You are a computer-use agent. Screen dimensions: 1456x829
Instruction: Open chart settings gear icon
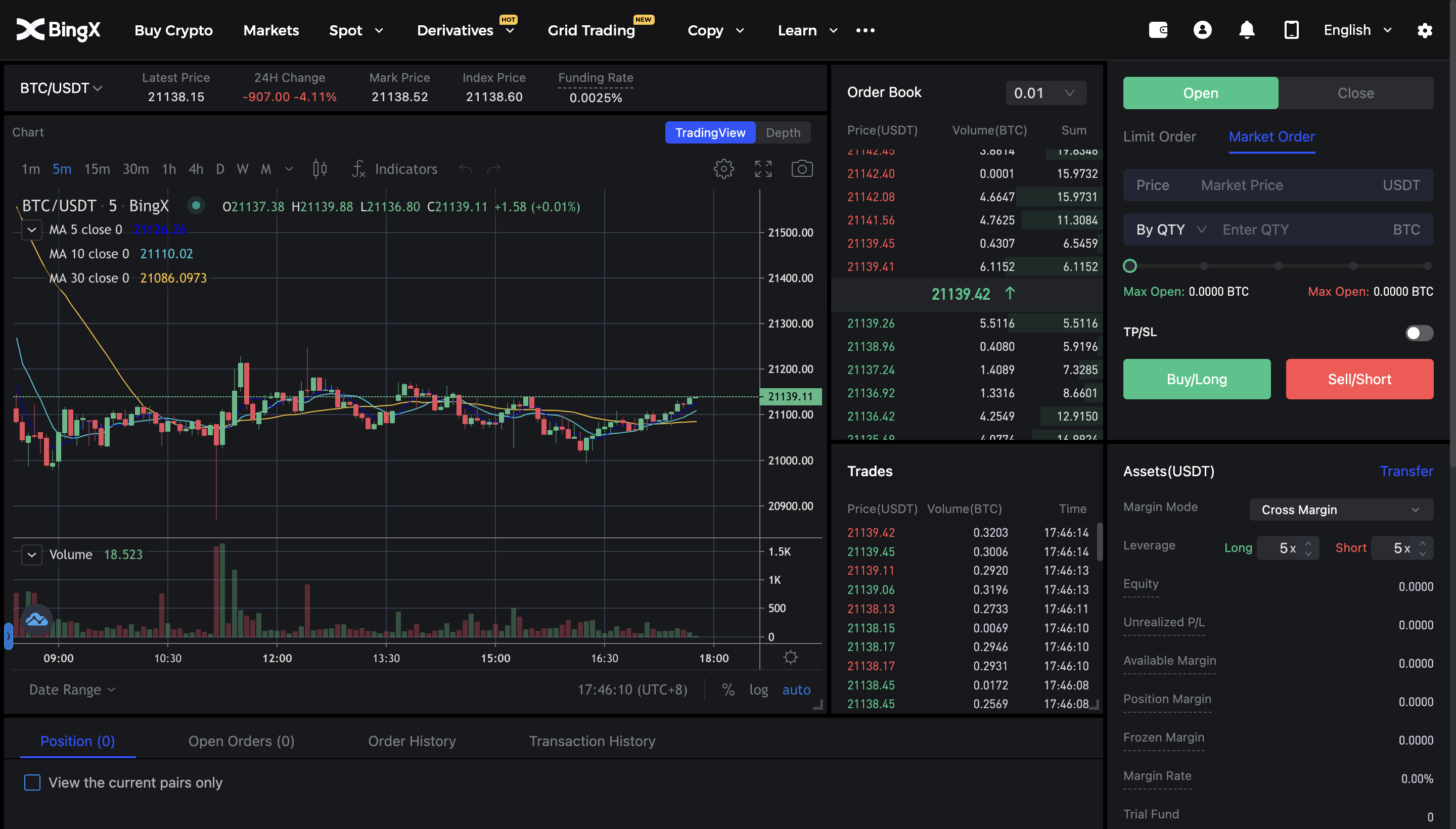tap(724, 169)
